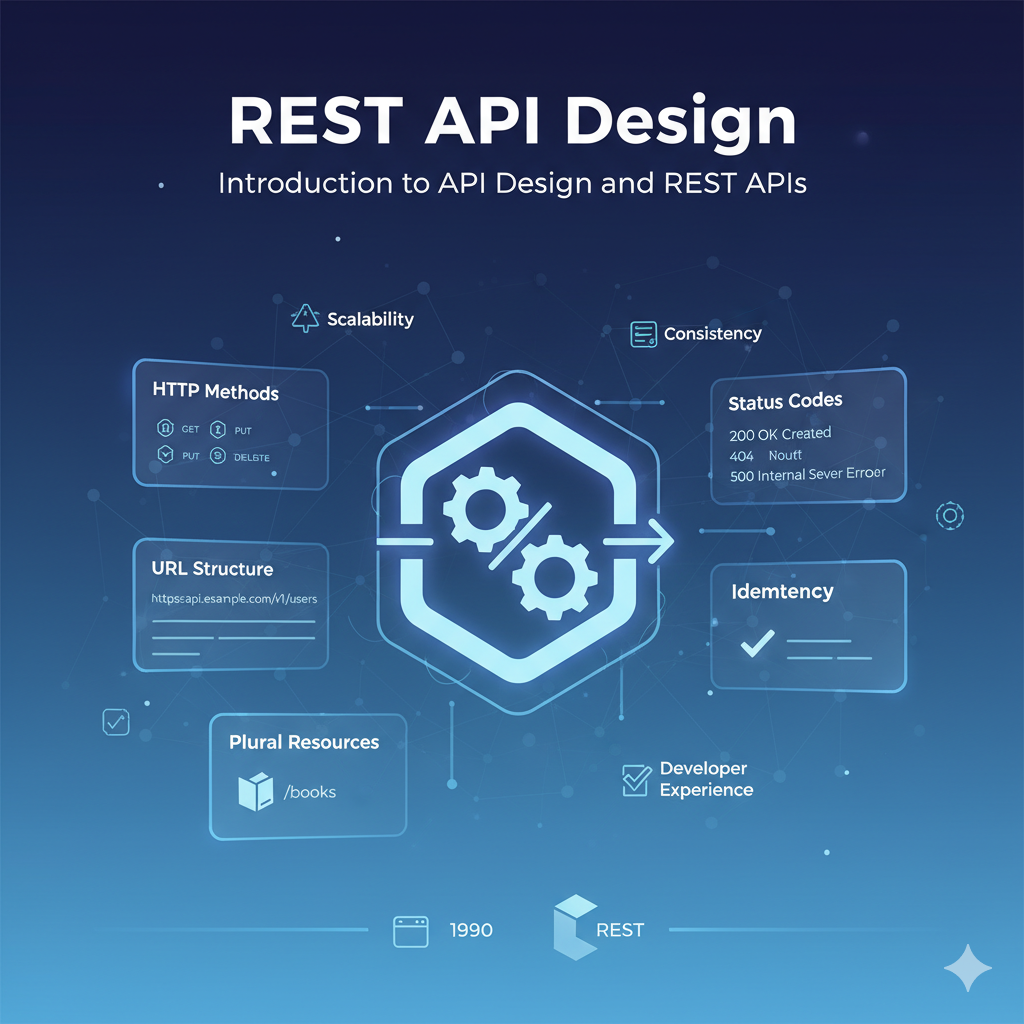This screenshot has height=1024, width=1024.
Task: Click the circular target icon beside Status Codes
Action: coord(950,515)
